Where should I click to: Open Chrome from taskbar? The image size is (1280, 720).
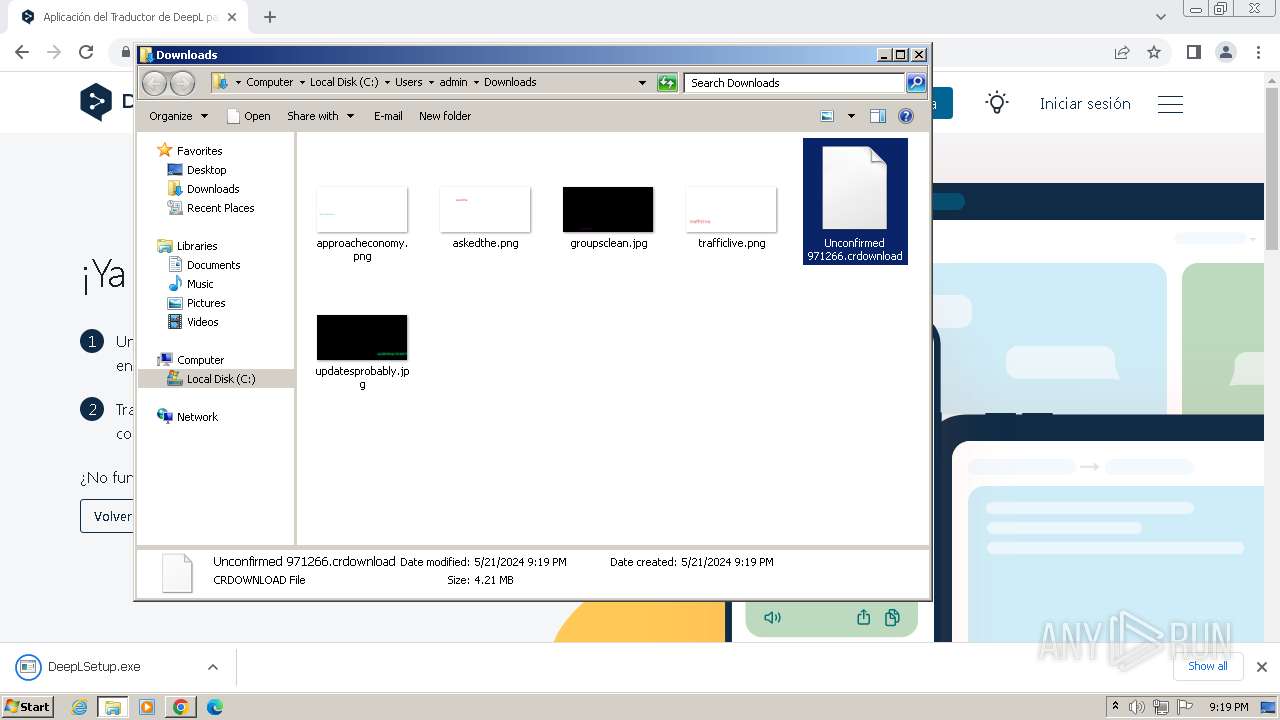pos(181,707)
